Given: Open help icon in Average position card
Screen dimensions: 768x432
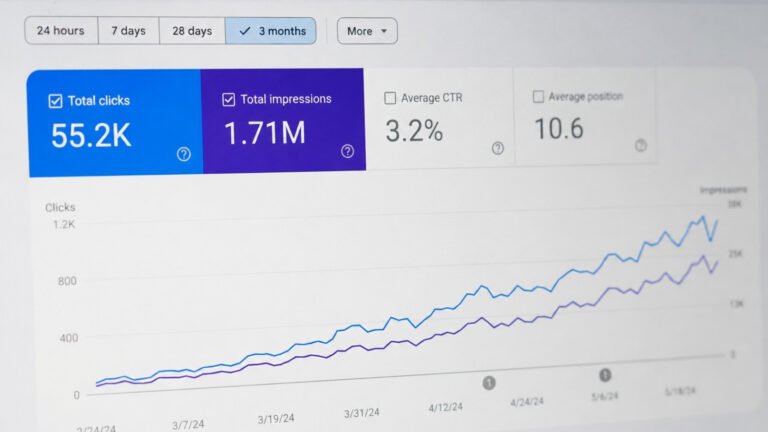Looking at the screenshot, I should tap(641, 145).
